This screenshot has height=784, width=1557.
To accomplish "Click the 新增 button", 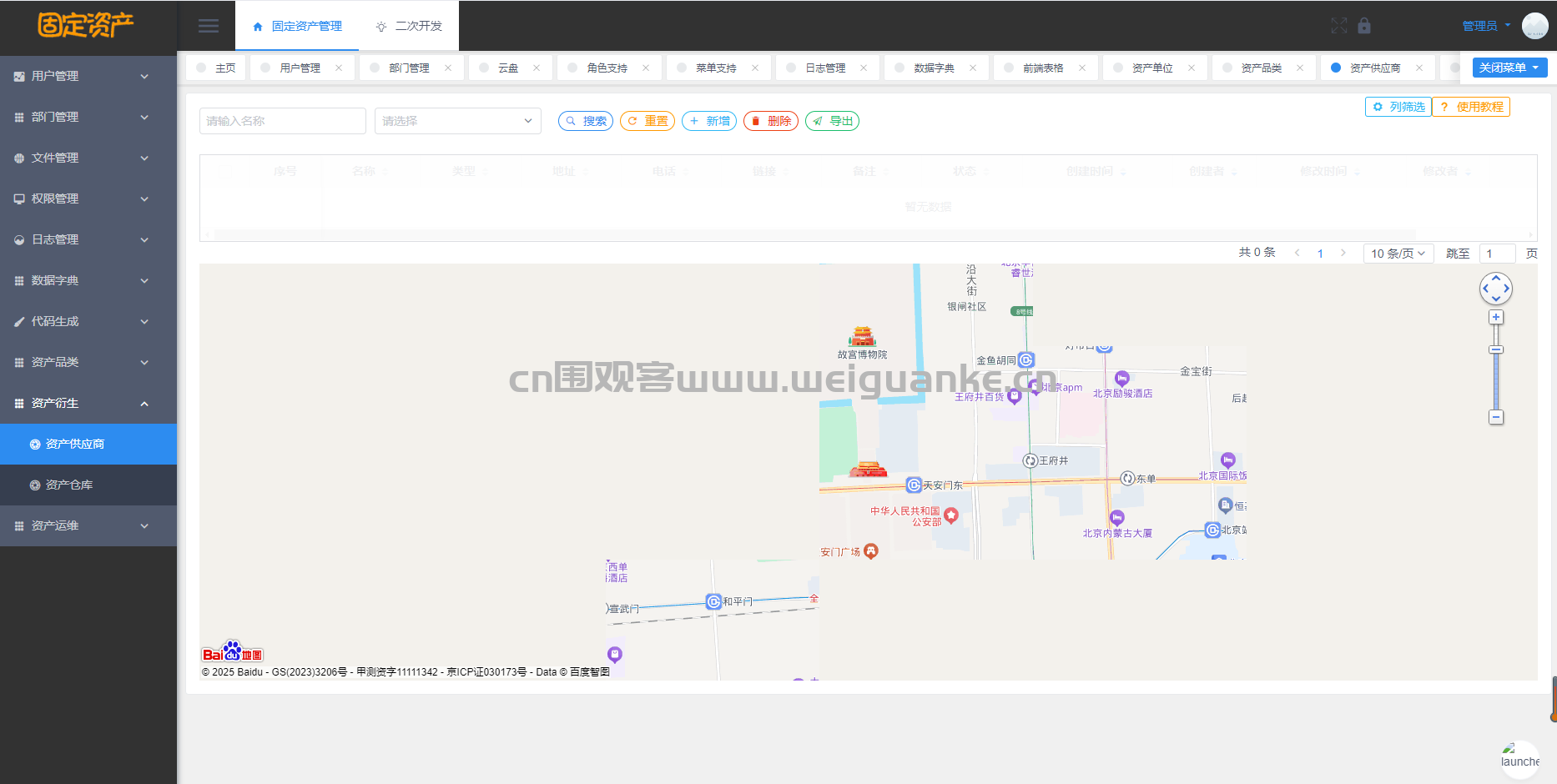I will coord(709,121).
